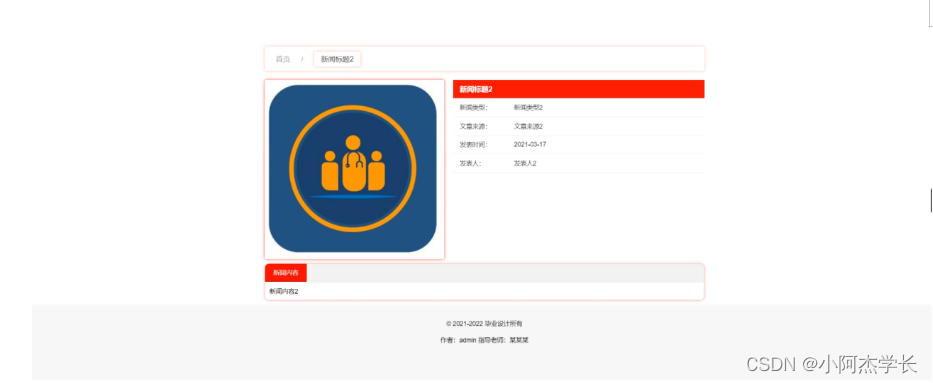Select the 发表人: label
The width and height of the screenshot is (933, 383).
click(470, 163)
